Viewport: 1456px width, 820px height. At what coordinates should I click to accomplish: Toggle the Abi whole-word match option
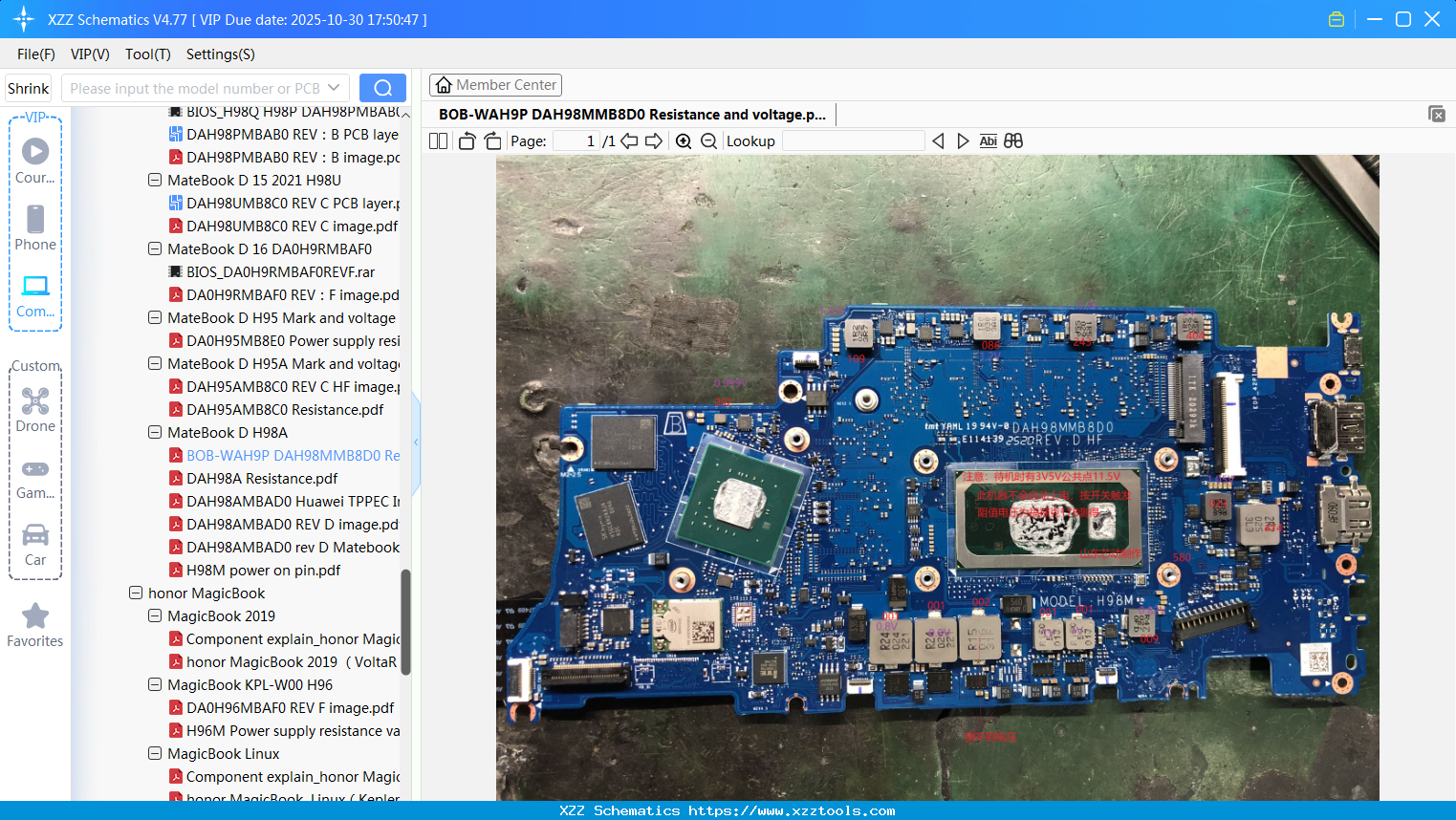pos(988,141)
